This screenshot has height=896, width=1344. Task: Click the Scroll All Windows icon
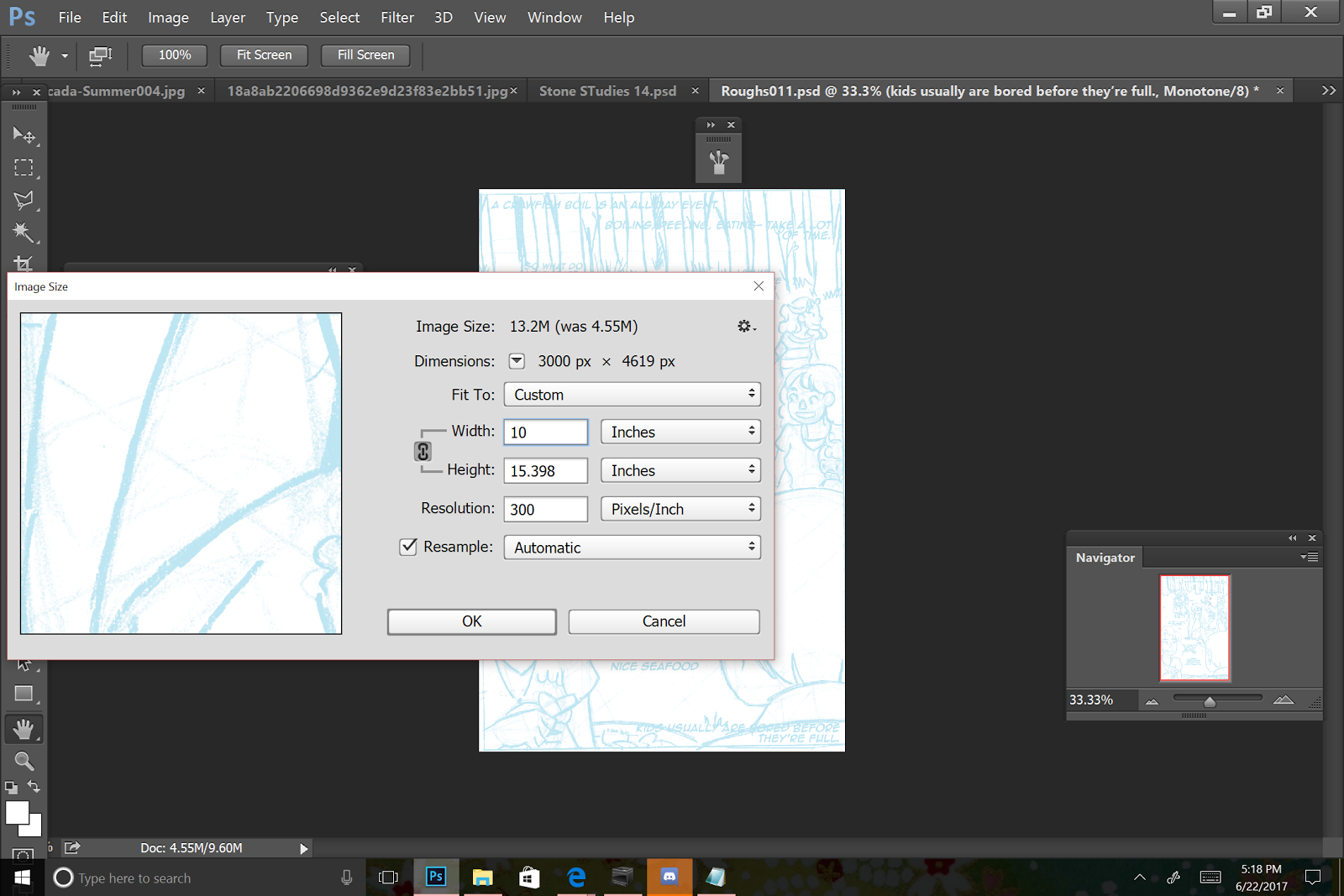coord(100,55)
